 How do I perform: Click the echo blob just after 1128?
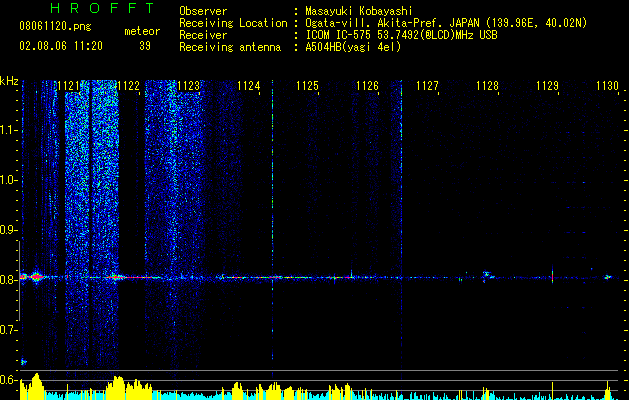click(x=487, y=275)
